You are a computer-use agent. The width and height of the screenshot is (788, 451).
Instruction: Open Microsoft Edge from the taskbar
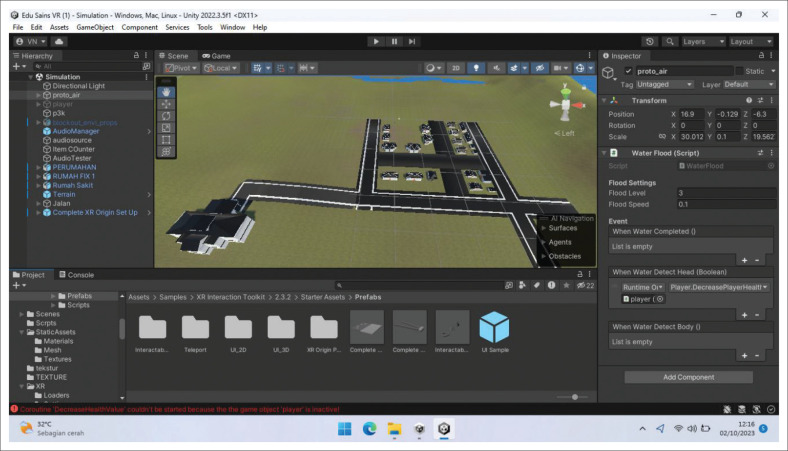pyautogui.click(x=369, y=429)
